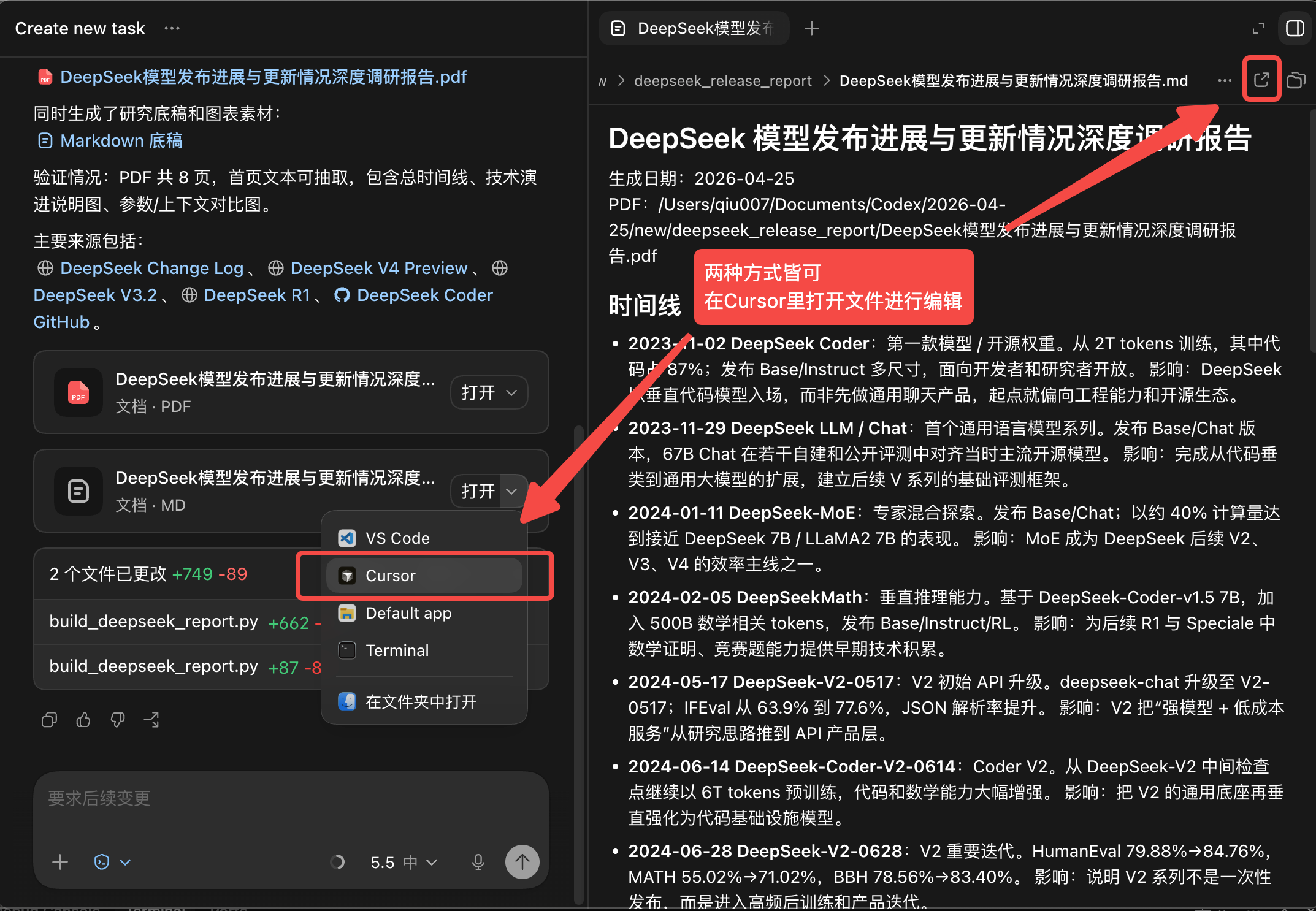Copy the response with the copy icon
Image resolution: width=1316 pixels, height=911 pixels.
click(x=49, y=720)
